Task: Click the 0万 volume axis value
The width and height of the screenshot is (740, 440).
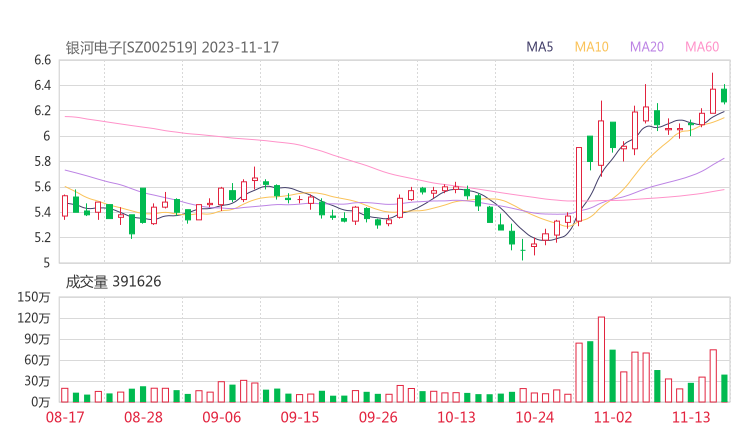Action: point(40,402)
